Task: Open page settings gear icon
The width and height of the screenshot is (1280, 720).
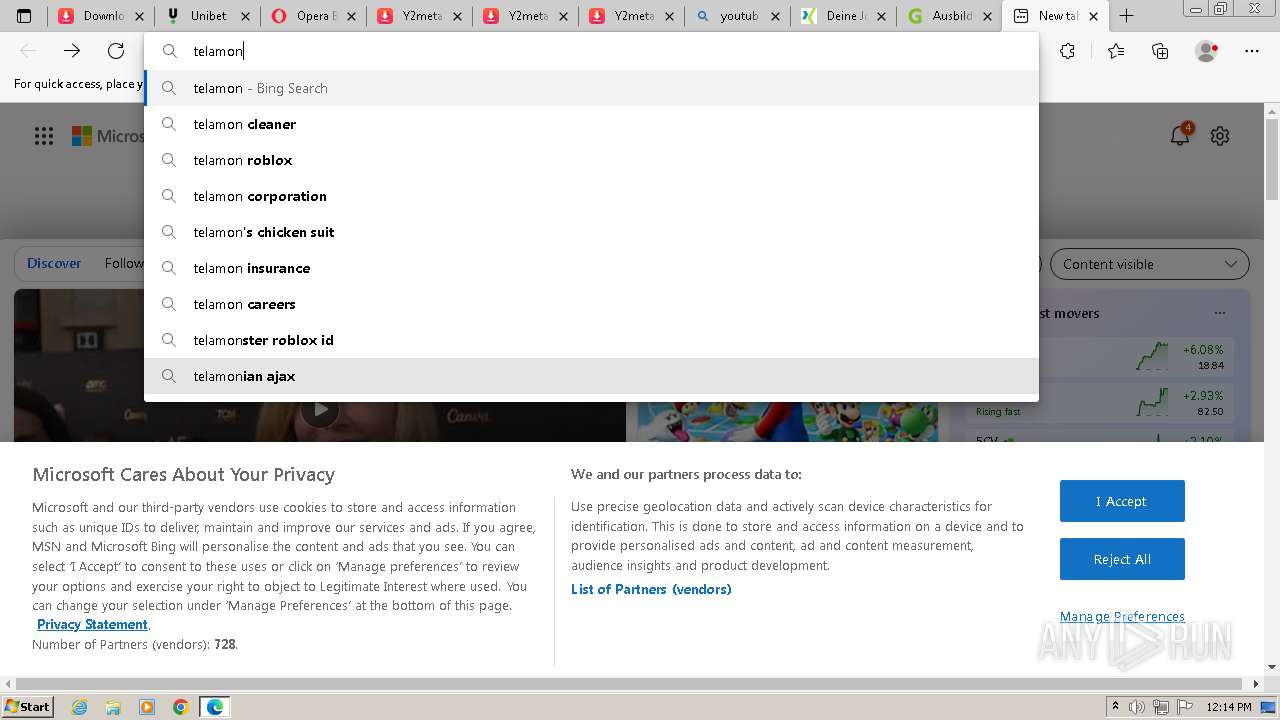Action: [x=1220, y=136]
